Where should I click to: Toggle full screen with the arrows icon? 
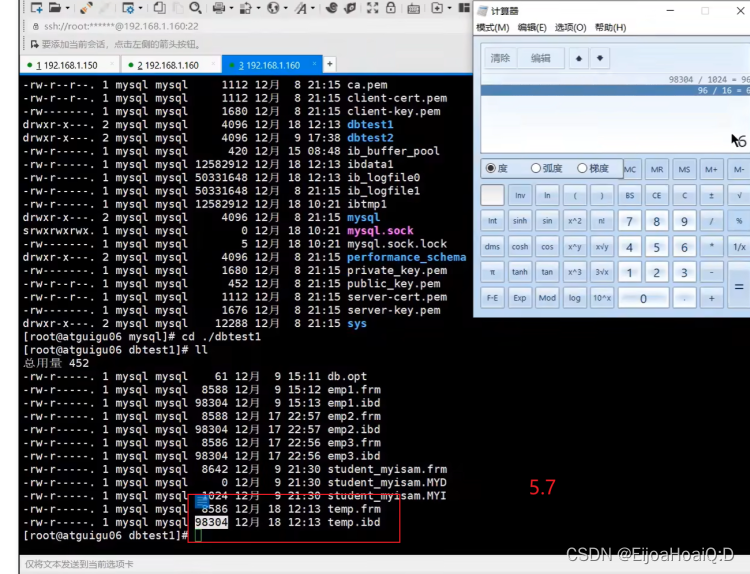(x=373, y=8)
